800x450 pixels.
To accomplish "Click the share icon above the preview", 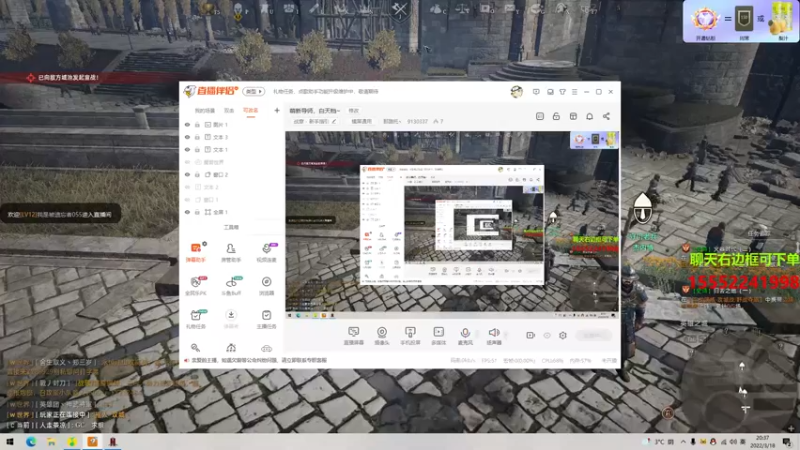I will click(606, 116).
